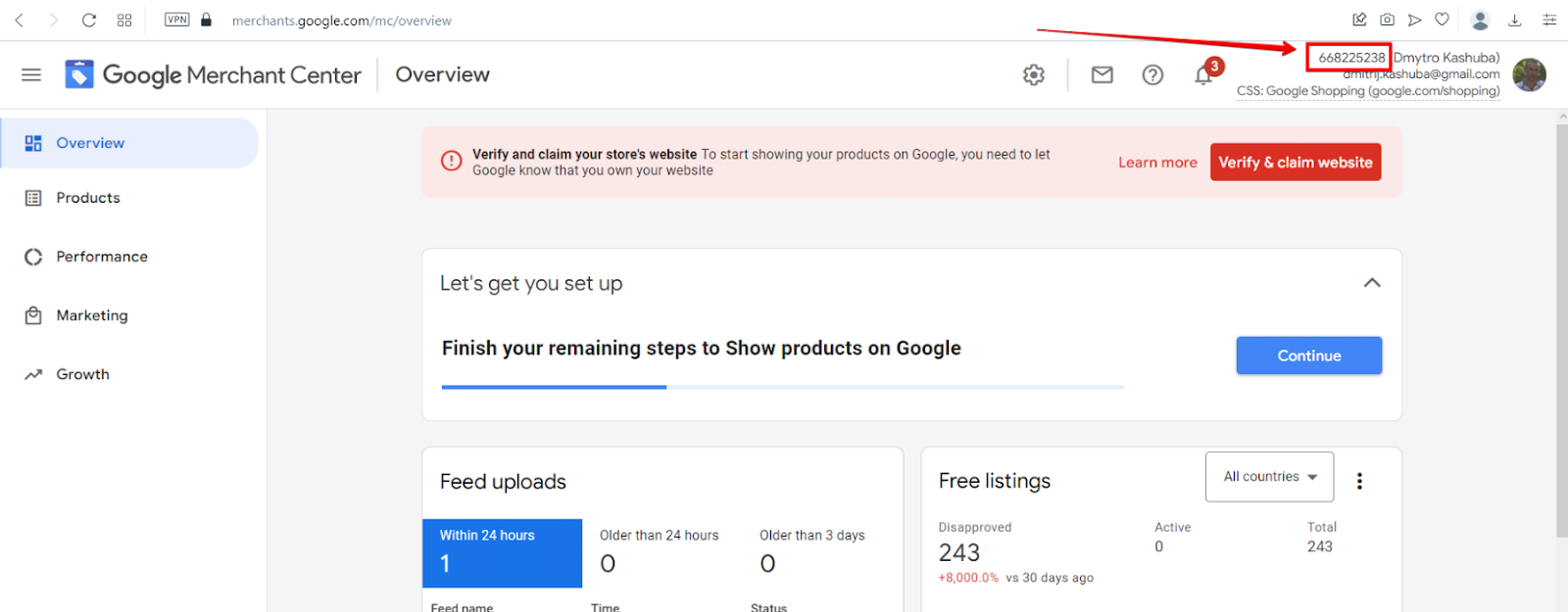Open the help question mark icon
The height and width of the screenshot is (612, 1568).
point(1152,74)
